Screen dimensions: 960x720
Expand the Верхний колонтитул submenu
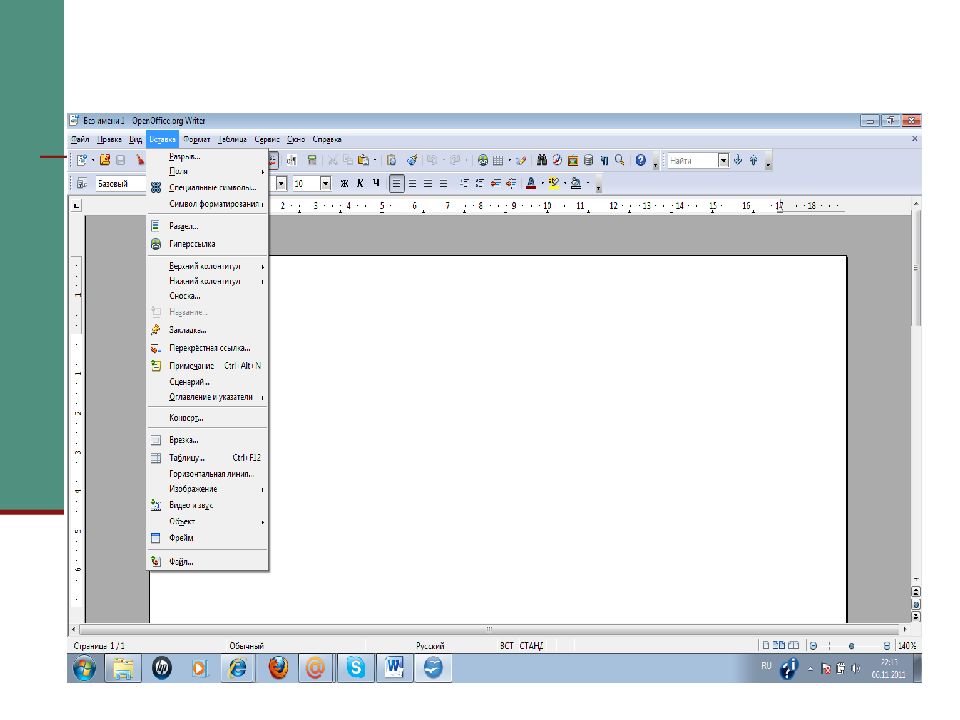(207, 267)
